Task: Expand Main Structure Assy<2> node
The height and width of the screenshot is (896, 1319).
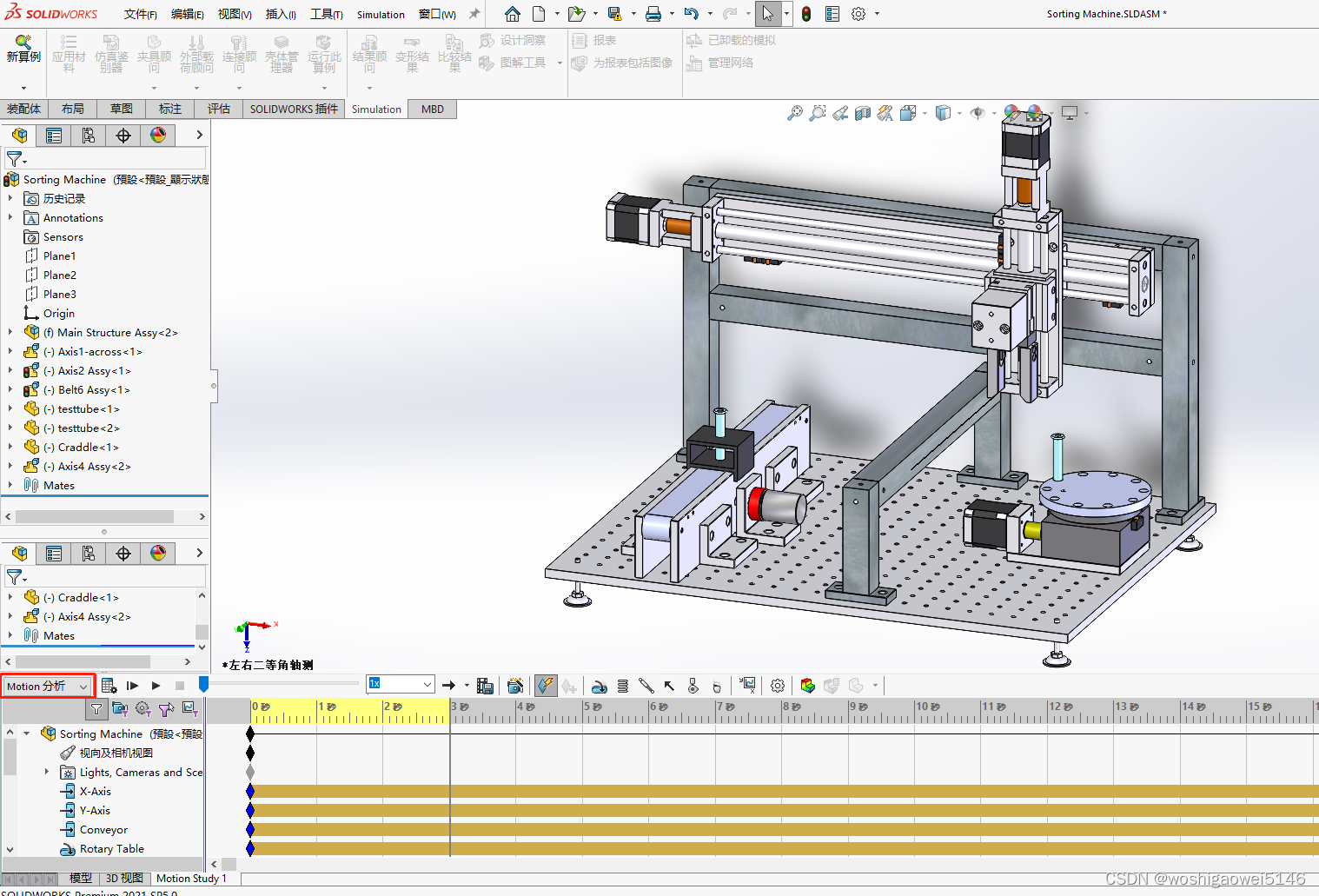Action: [10, 332]
